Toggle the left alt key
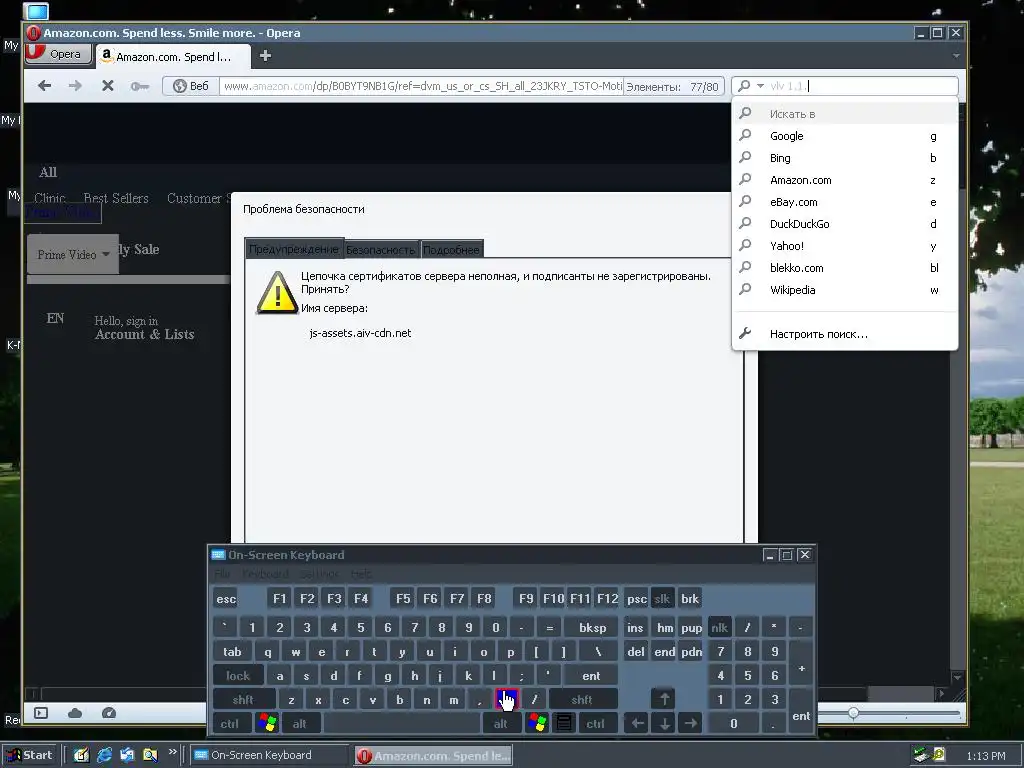The image size is (1024, 768). [300, 723]
